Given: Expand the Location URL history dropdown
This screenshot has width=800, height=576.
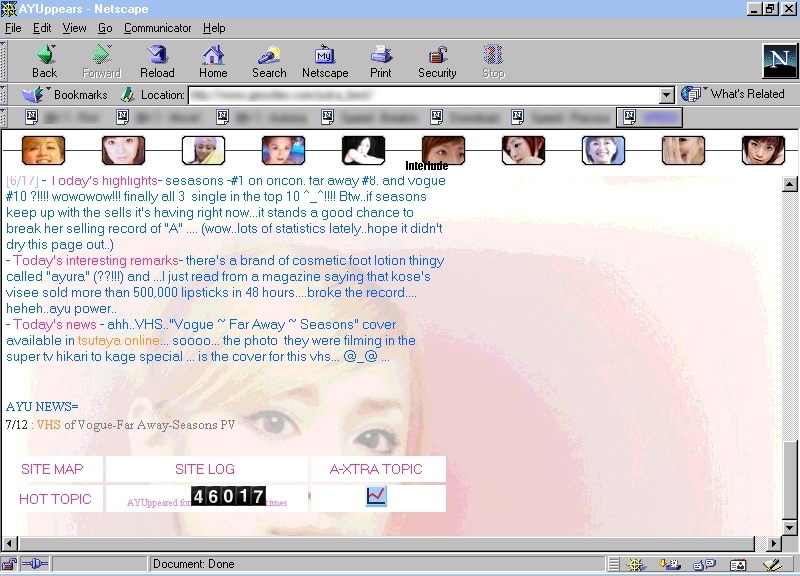Looking at the screenshot, I should pos(667,95).
